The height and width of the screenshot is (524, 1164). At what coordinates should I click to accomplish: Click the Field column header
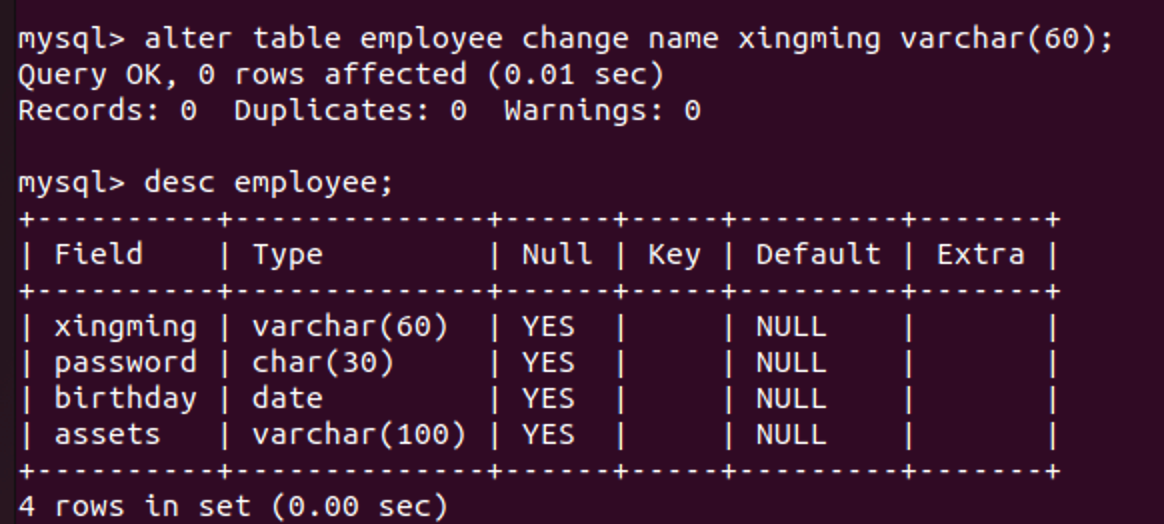coord(98,255)
